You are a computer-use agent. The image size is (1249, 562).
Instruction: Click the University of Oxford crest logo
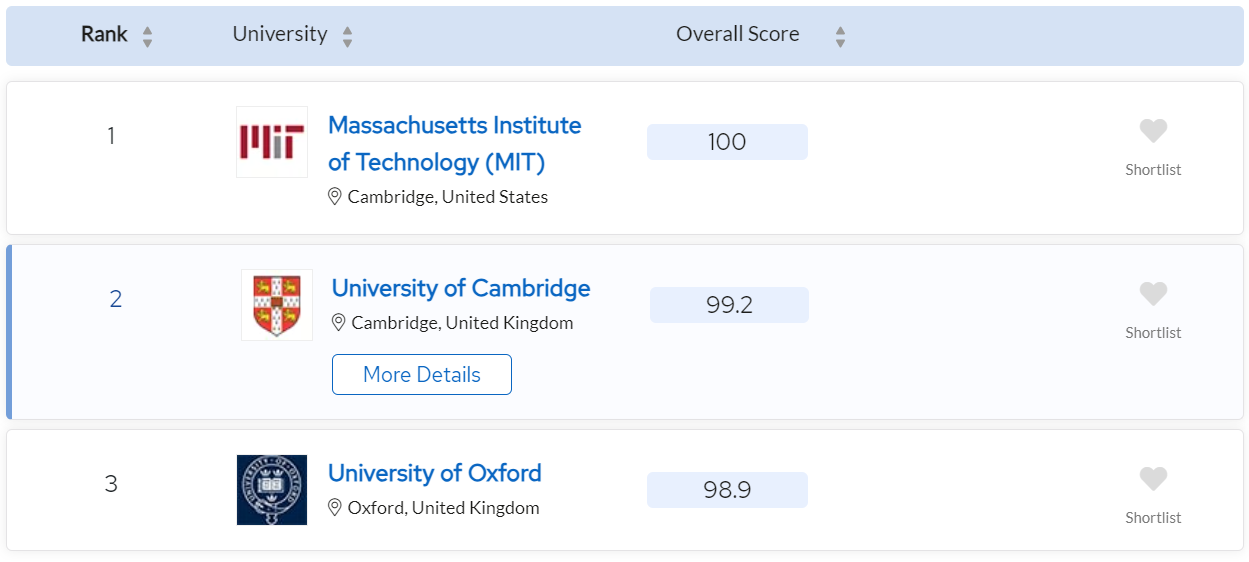(272, 490)
